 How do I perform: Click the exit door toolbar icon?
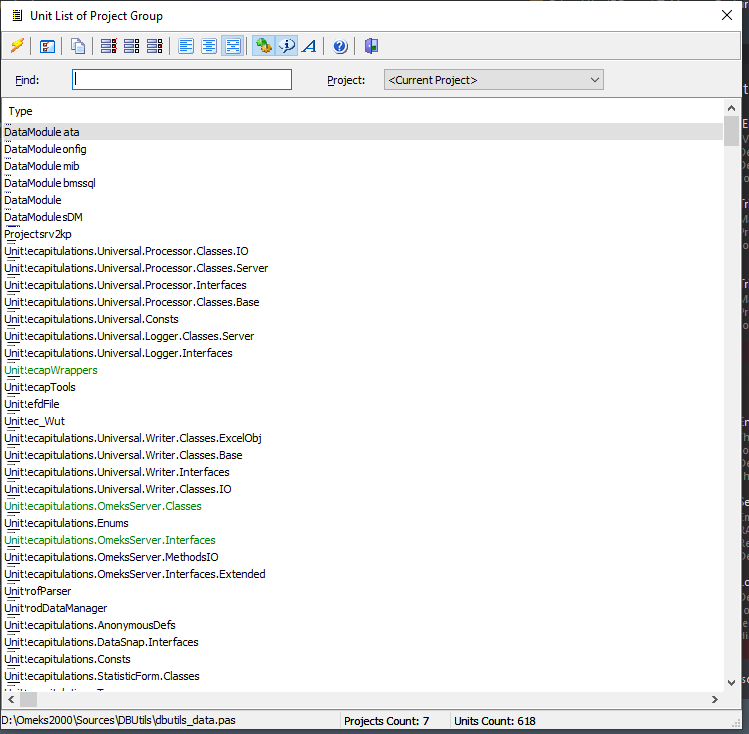coord(371,46)
